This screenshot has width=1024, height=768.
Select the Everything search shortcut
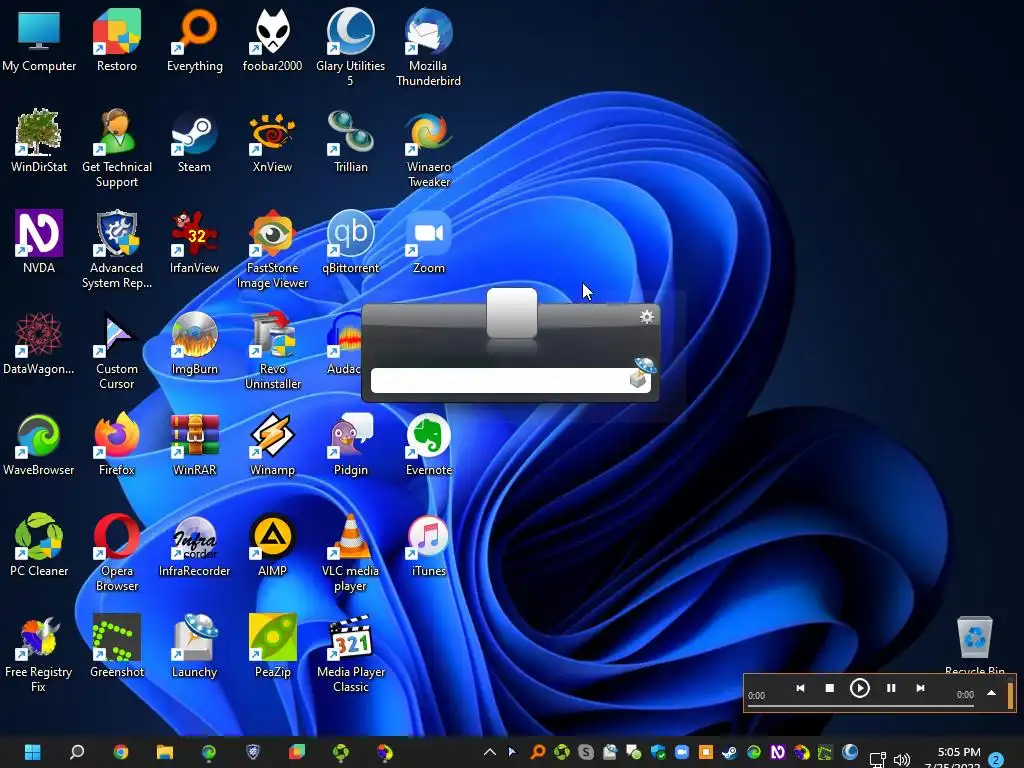click(x=195, y=40)
